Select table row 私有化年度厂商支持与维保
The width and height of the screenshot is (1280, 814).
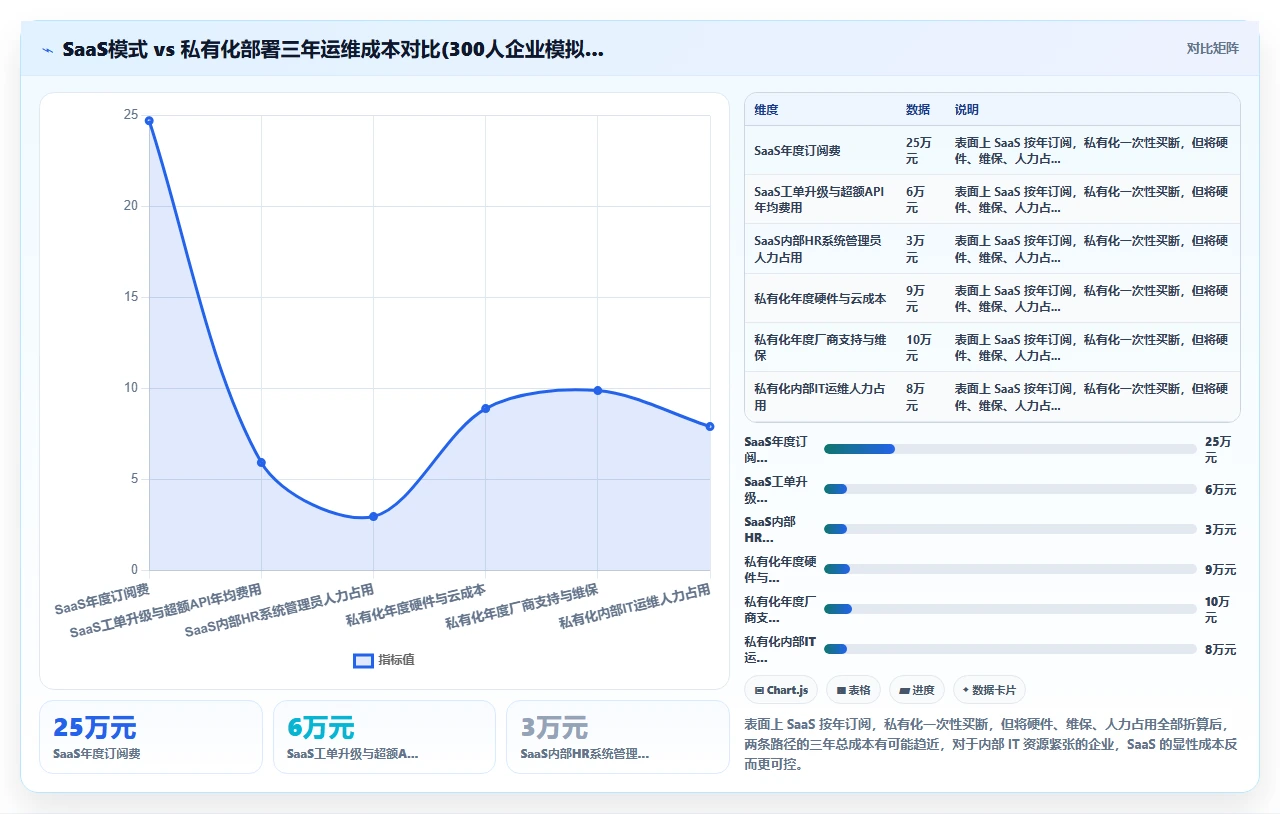pyautogui.click(x=992, y=347)
